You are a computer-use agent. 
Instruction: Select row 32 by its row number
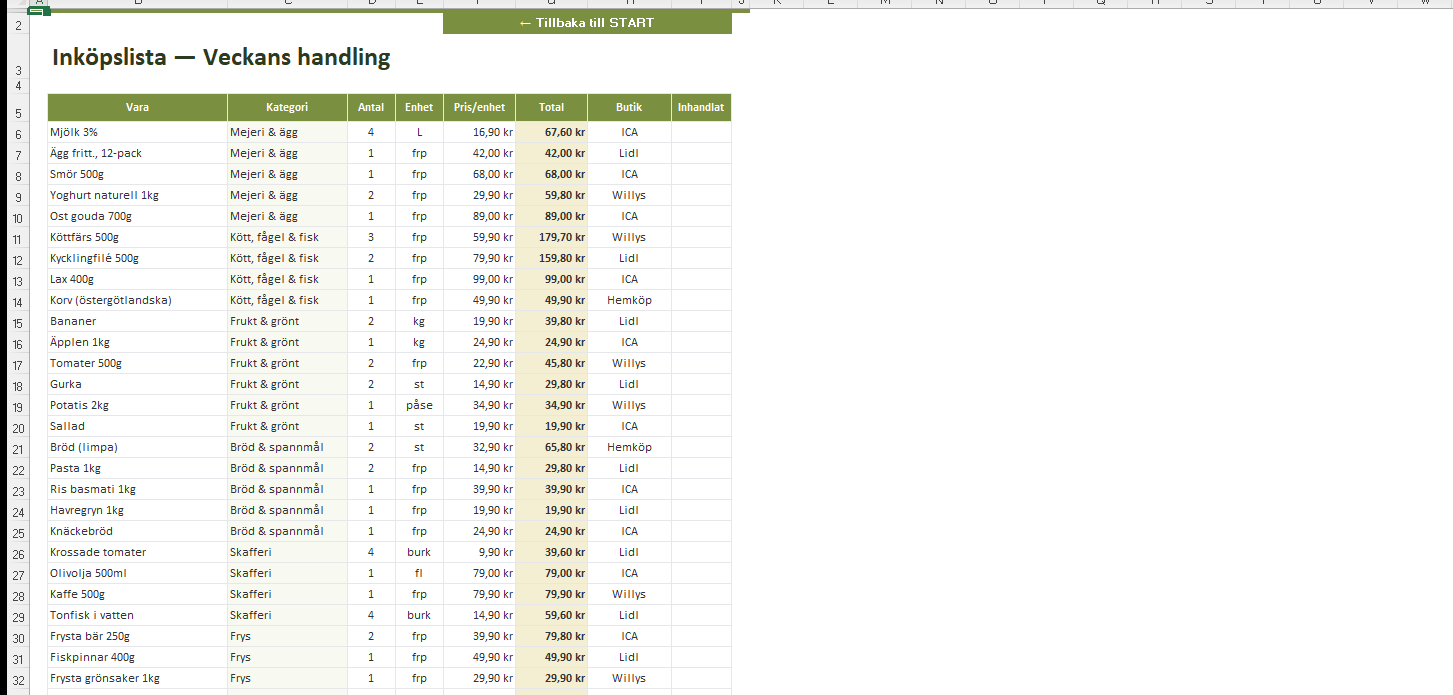point(17,678)
